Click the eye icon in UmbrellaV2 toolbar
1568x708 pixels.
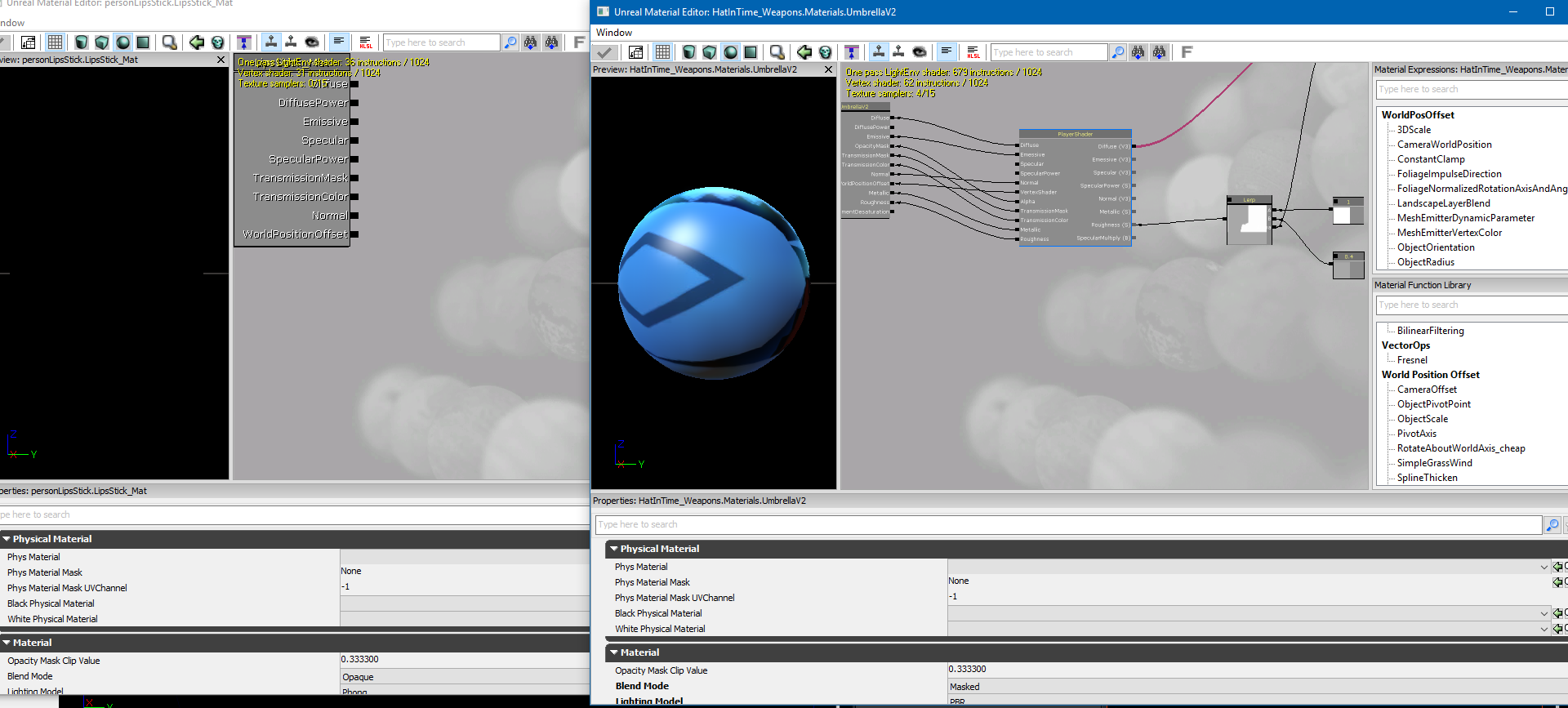click(920, 52)
